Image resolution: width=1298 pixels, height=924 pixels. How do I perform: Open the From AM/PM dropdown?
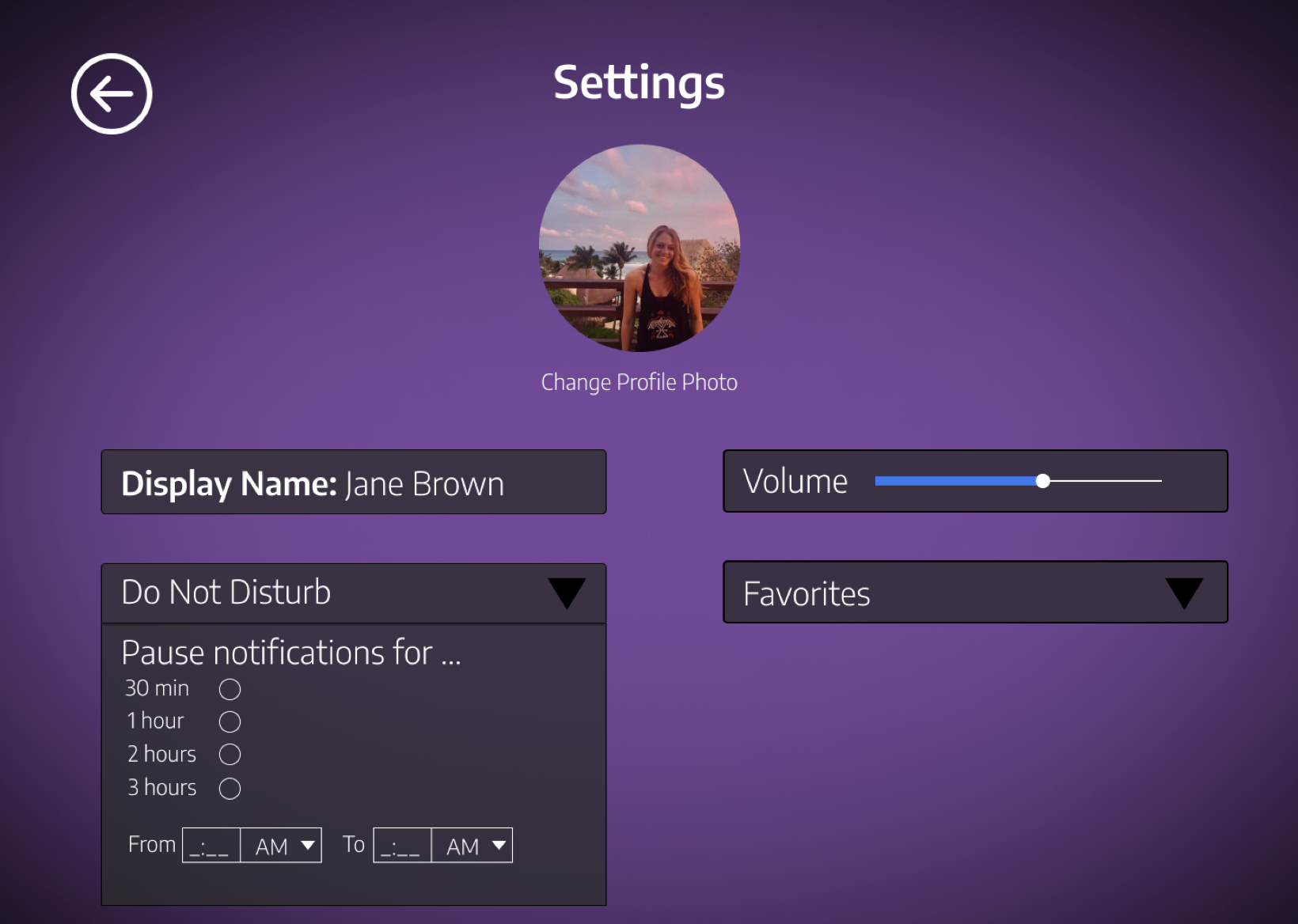(281, 846)
